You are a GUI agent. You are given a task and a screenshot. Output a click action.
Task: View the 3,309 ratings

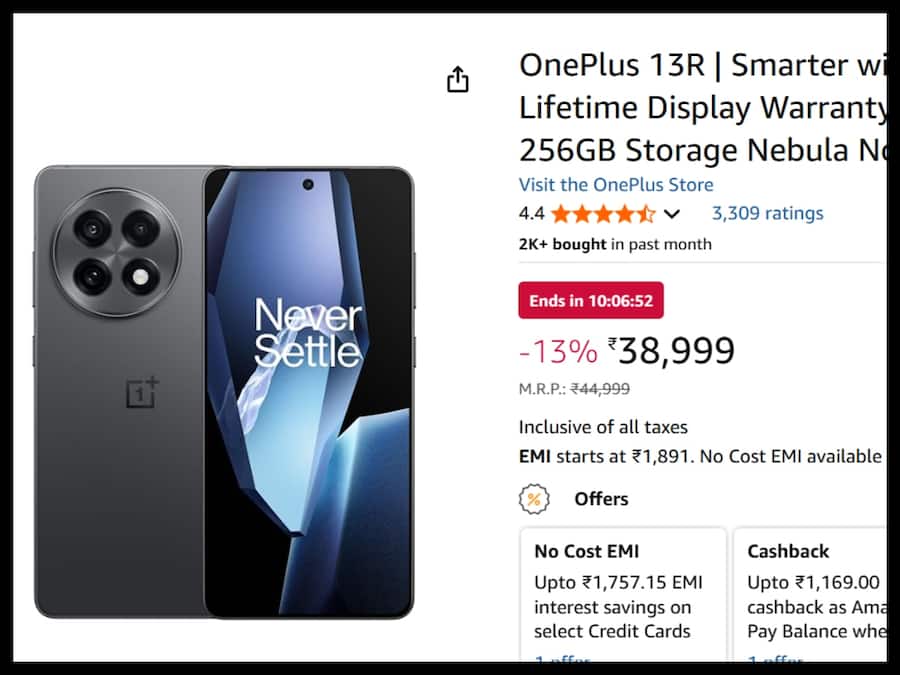(x=766, y=213)
